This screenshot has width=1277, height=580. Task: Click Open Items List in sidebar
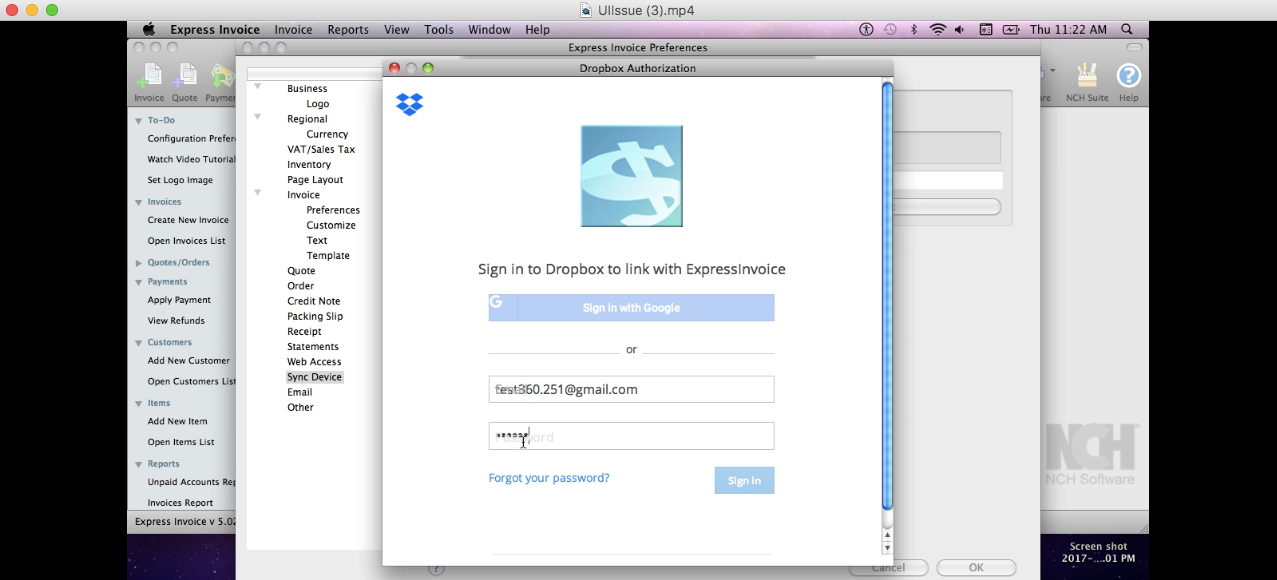181,442
